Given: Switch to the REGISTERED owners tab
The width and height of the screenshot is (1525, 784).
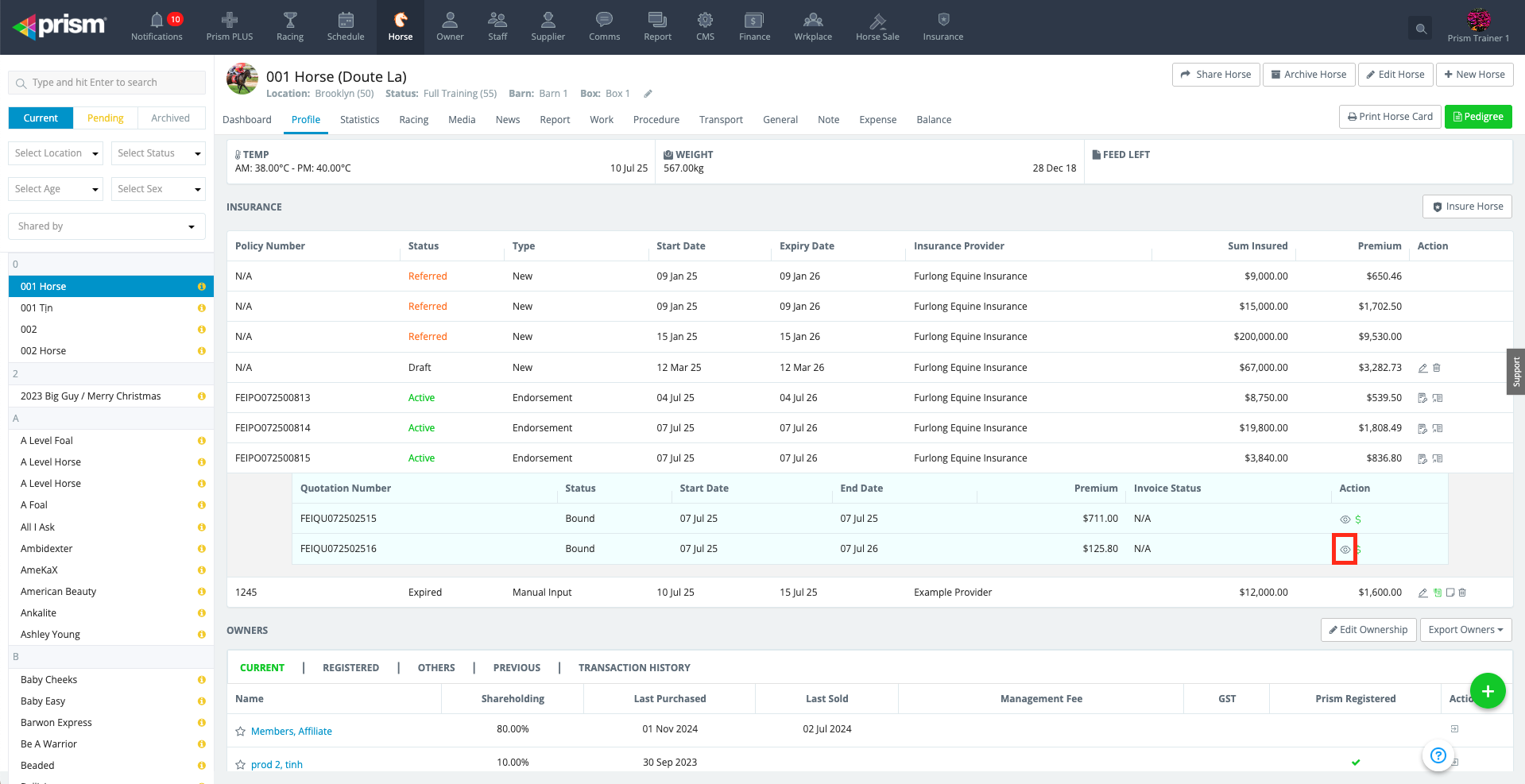Looking at the screenshot, I should [x=350, y=668].
